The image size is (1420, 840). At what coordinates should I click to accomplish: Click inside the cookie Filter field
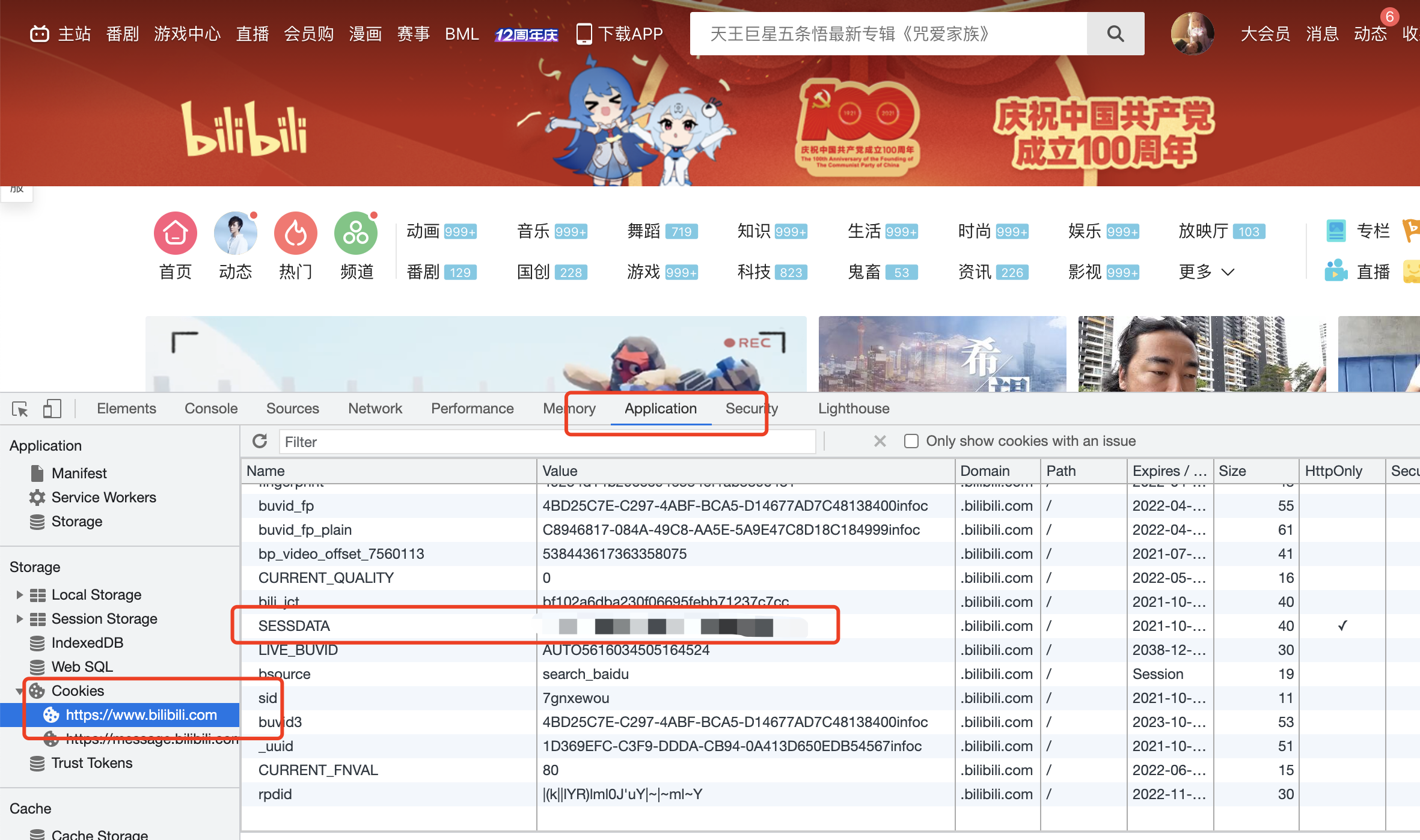(541, 441)
